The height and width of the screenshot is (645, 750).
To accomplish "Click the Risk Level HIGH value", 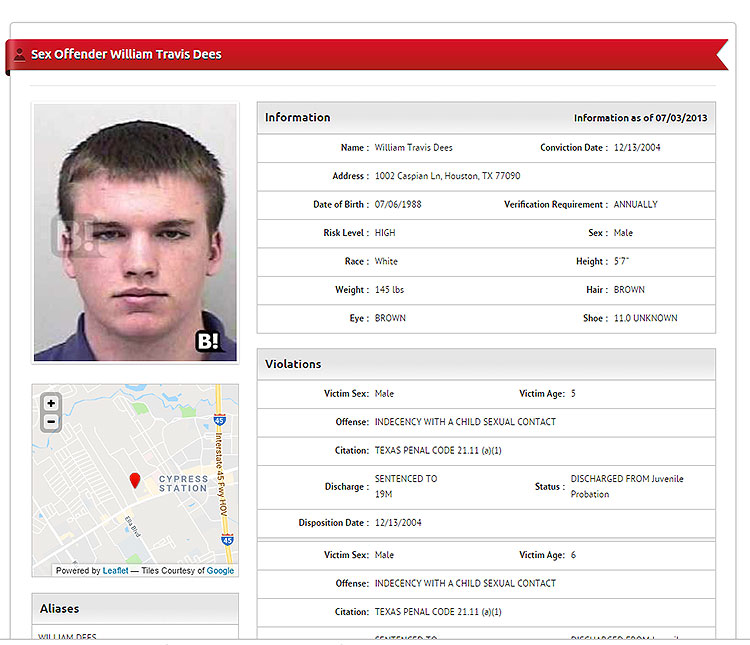I will coord(385,233).
